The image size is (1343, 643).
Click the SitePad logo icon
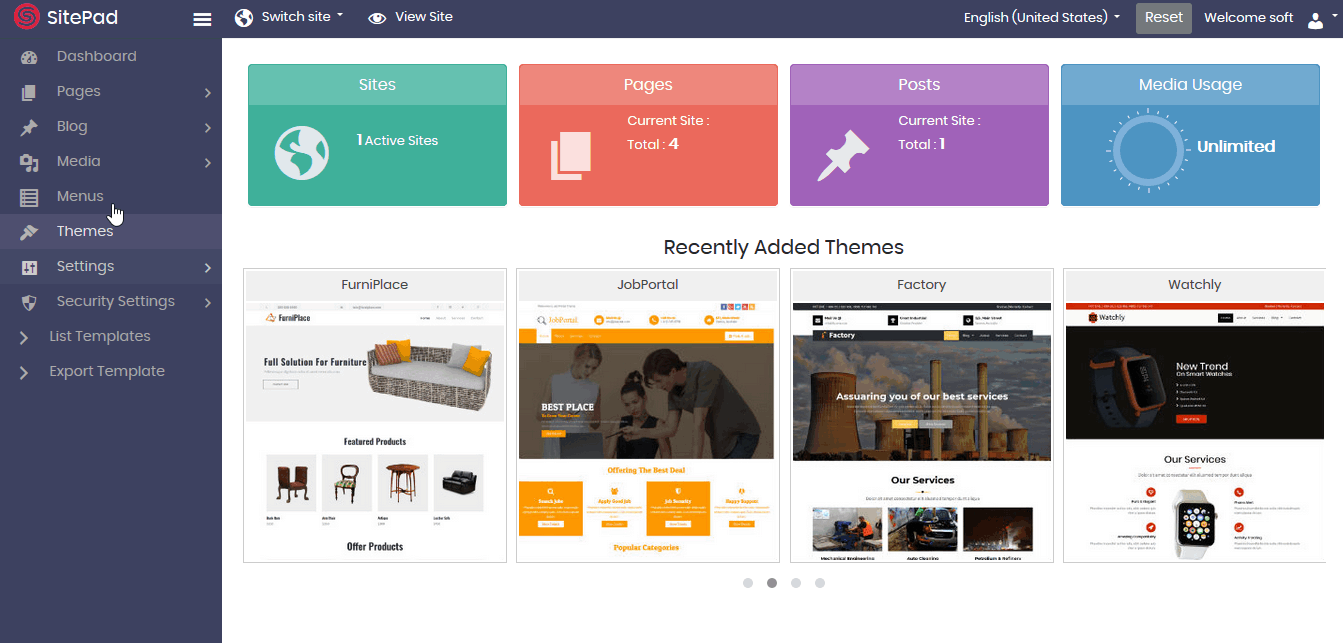click(26, 17)
